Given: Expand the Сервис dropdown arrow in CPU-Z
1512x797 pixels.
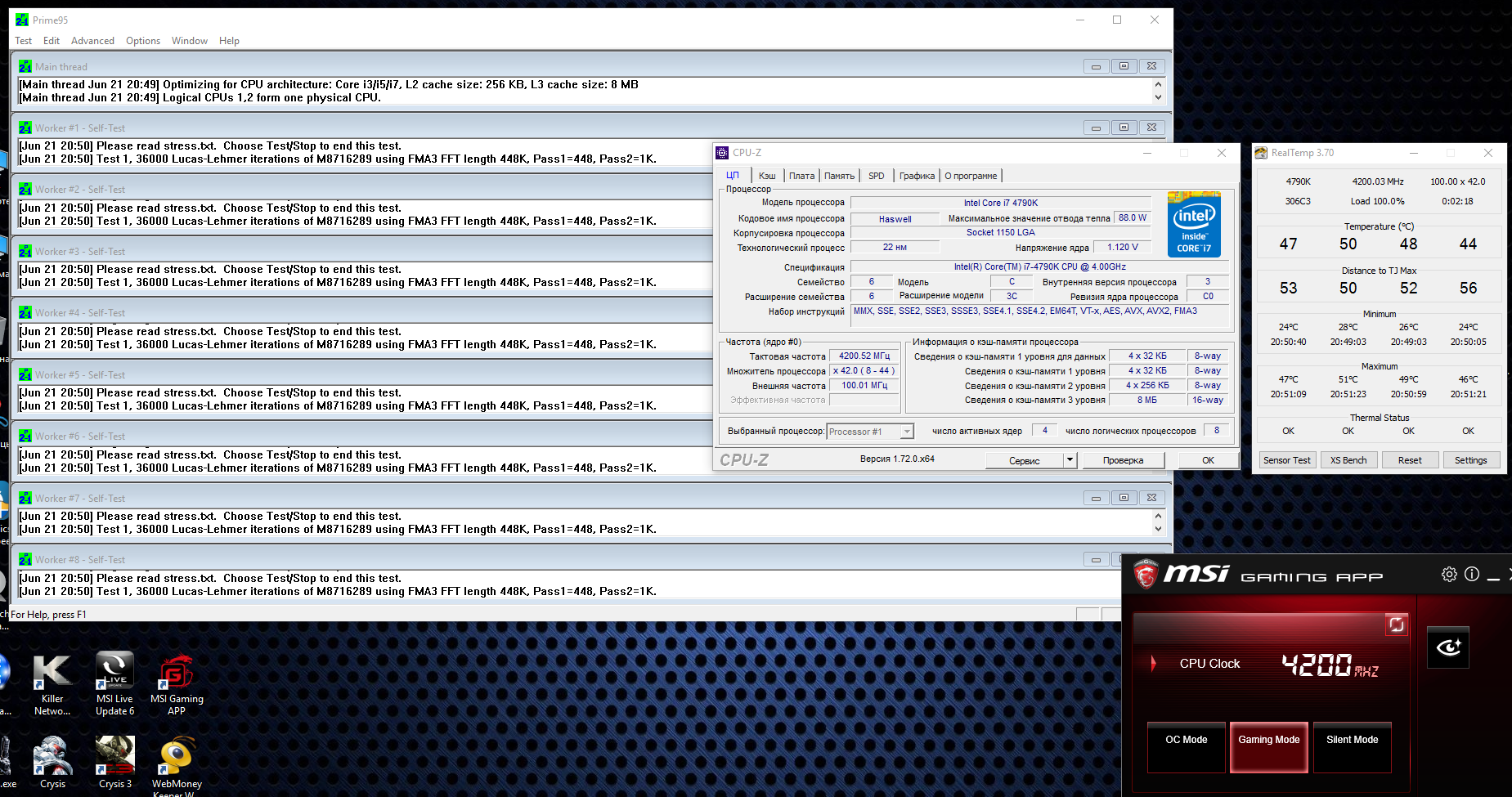Looking at the screenshot, I should (x=1070, y=460).
